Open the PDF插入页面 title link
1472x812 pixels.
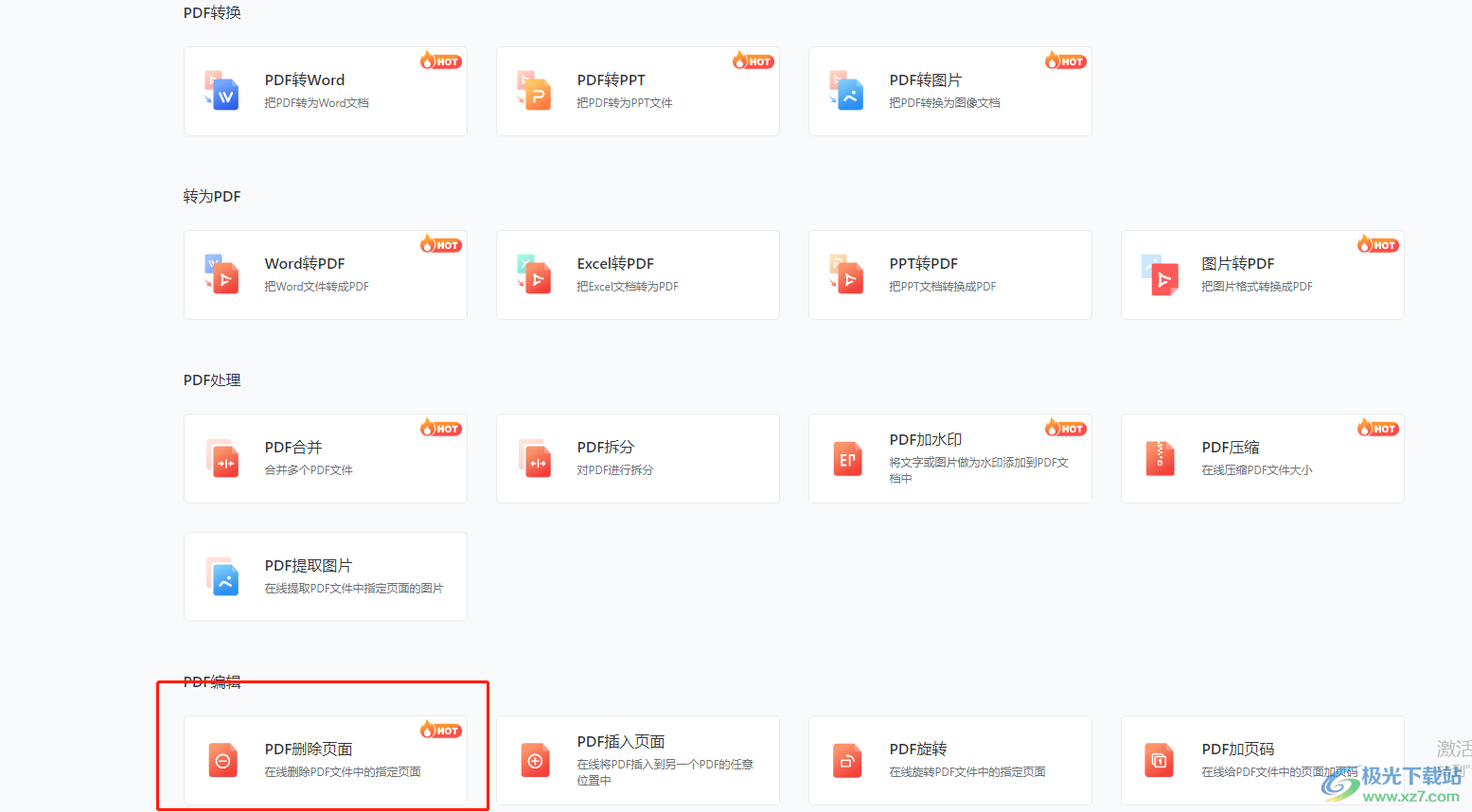click(x=621, y=742)
